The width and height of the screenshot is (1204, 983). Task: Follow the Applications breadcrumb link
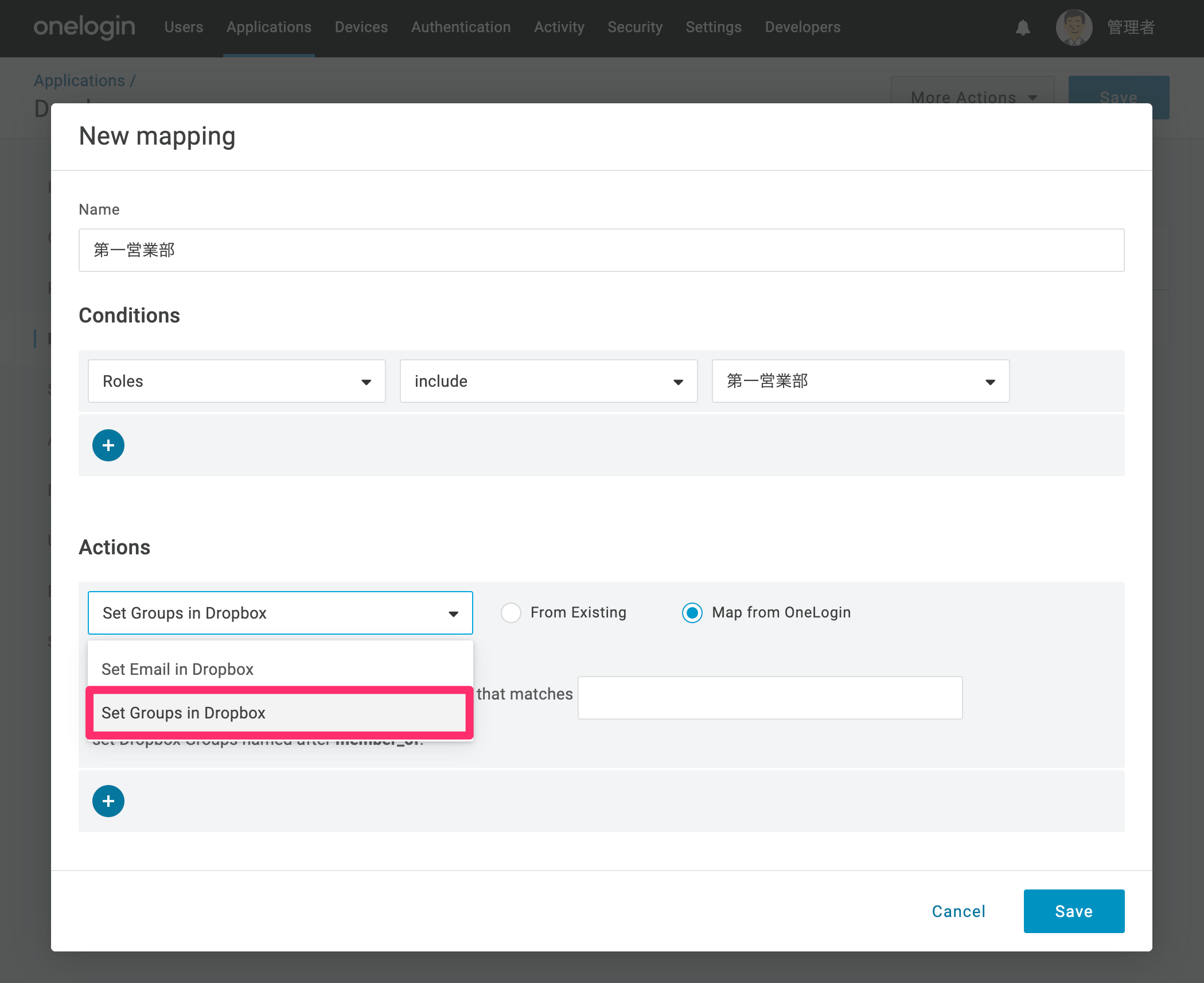point(80,80)
